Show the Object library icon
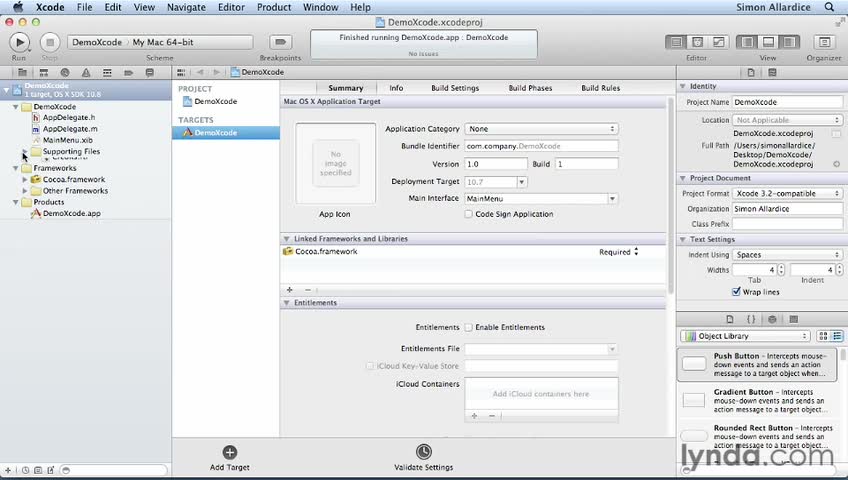The image size is (848, 480). (772, 319)
